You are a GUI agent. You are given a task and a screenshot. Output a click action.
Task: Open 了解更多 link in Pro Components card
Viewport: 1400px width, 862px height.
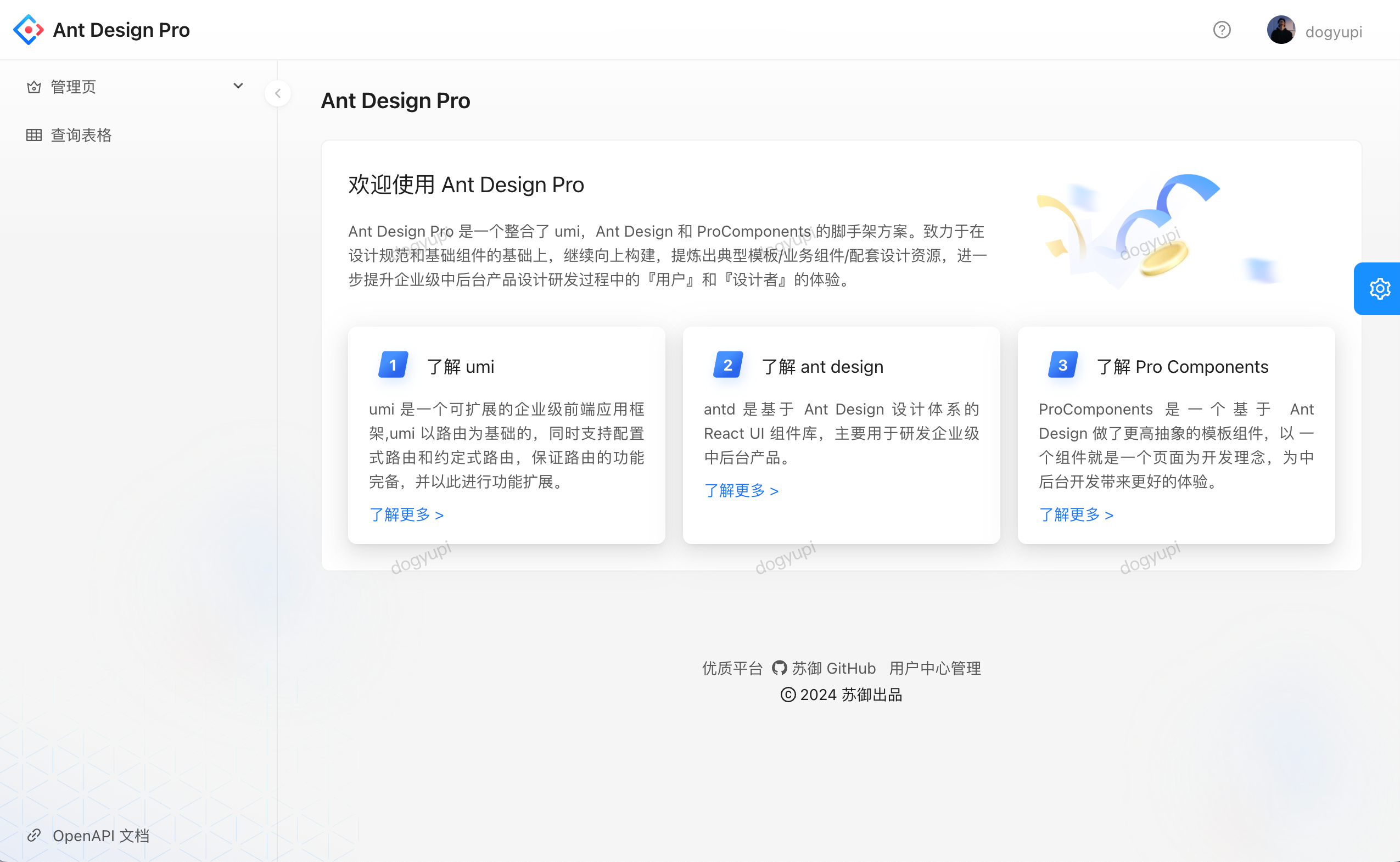(x=1076, y=514)
